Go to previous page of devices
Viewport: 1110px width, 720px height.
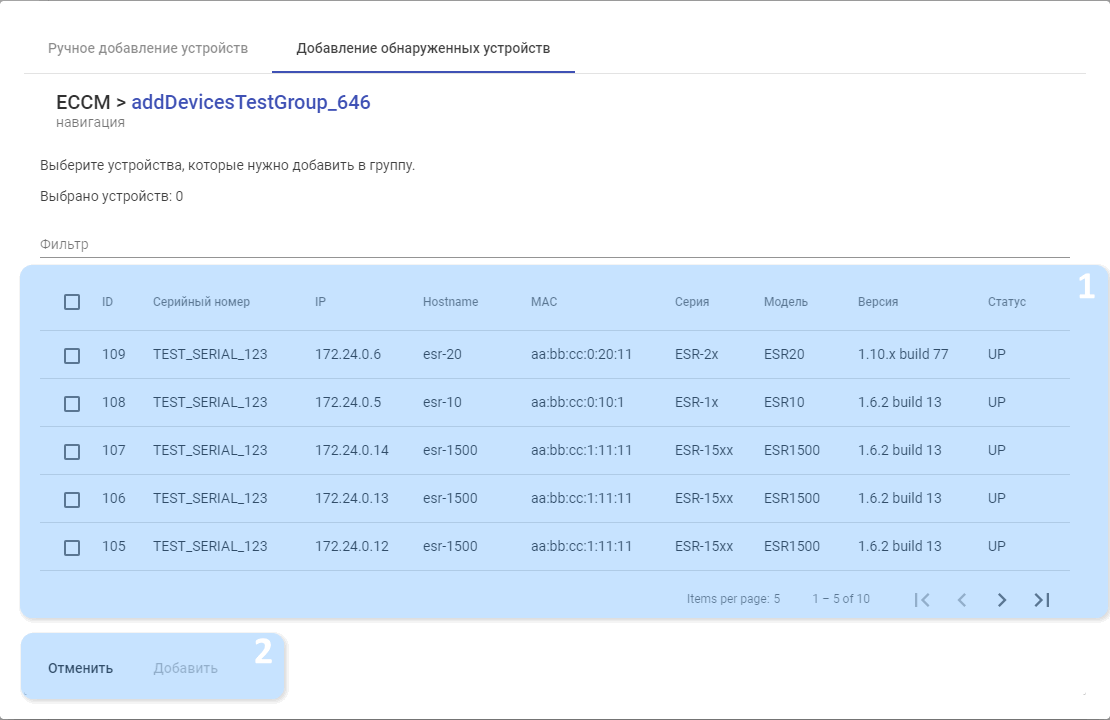(962, 600)
